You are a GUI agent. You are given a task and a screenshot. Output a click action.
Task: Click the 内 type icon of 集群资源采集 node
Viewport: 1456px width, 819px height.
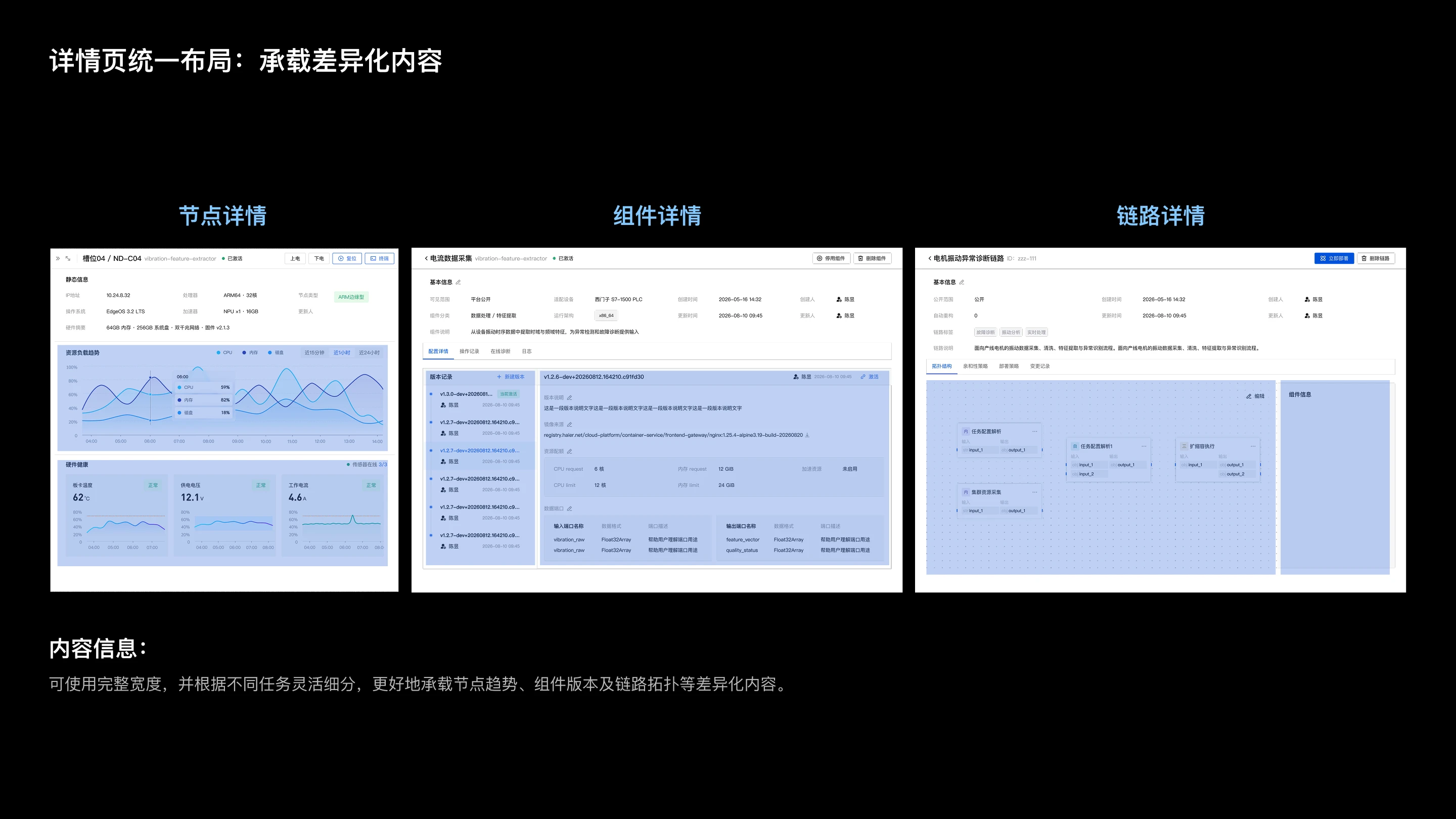point(966,492)
